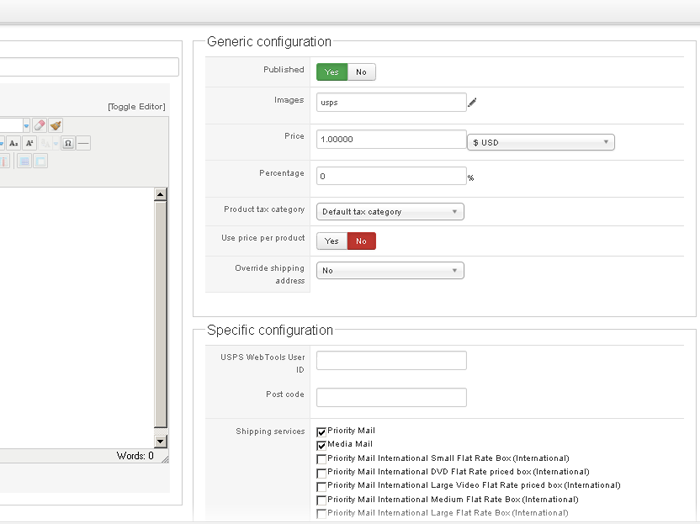Insert a horizontal rule line
The image size is (700, 524).
pyautogui.click(x=83, y=143)
